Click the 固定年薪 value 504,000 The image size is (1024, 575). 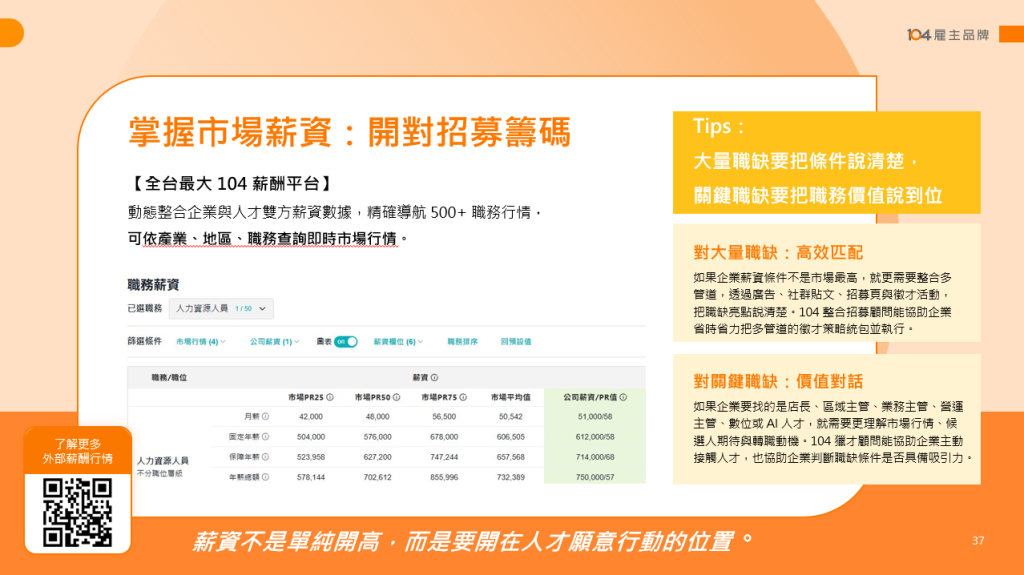pos(311,436)
